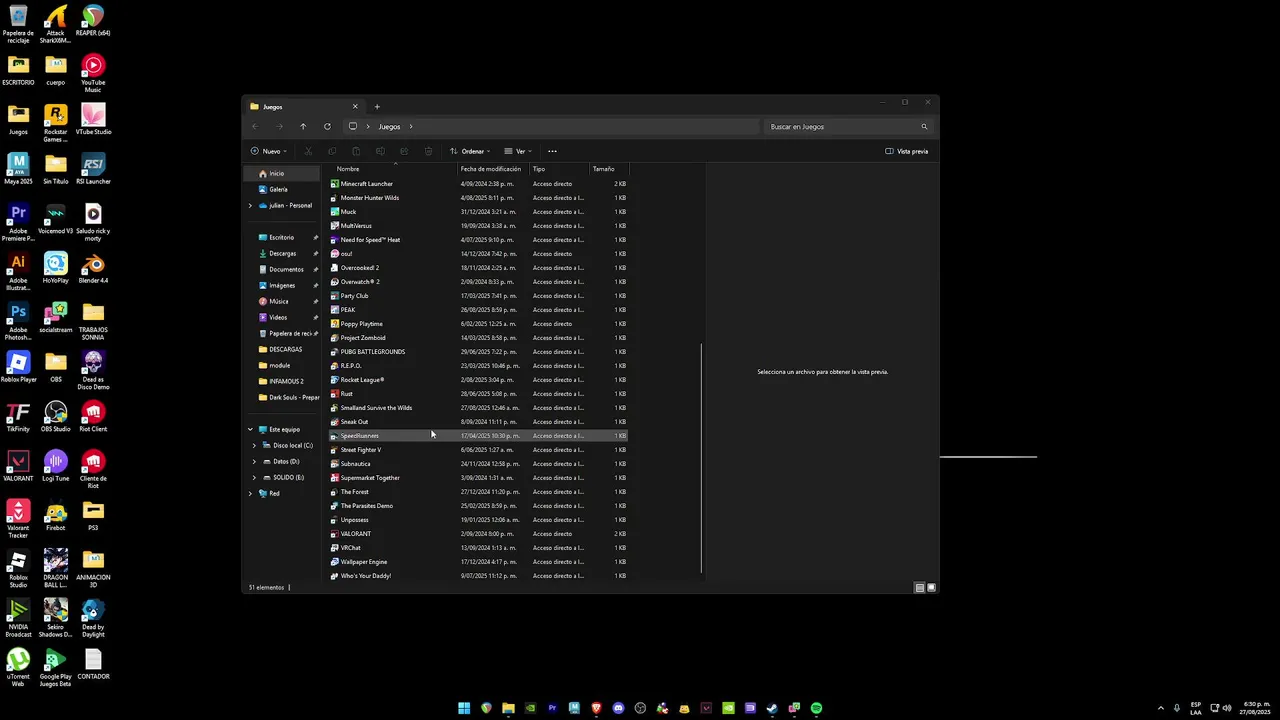The image size is (1280, 720).
Task: Expand the Datos (D:) drive
Action: pos(255,462)
